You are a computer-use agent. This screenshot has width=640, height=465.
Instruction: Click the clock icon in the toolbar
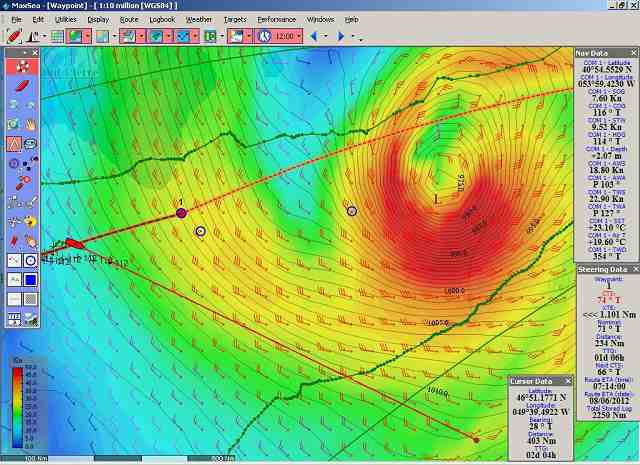click(x=264, y=36)
